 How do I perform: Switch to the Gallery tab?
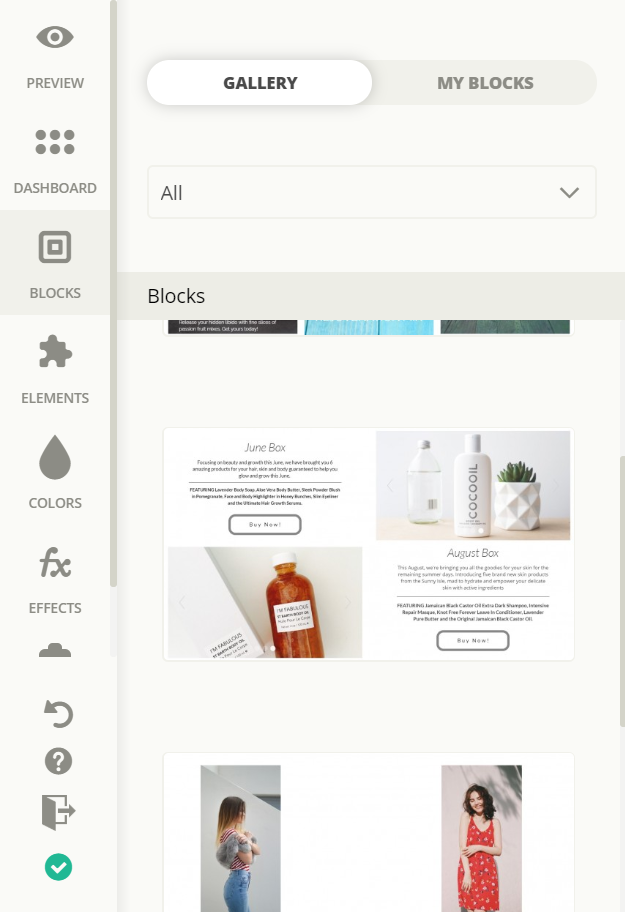[259, 83]
